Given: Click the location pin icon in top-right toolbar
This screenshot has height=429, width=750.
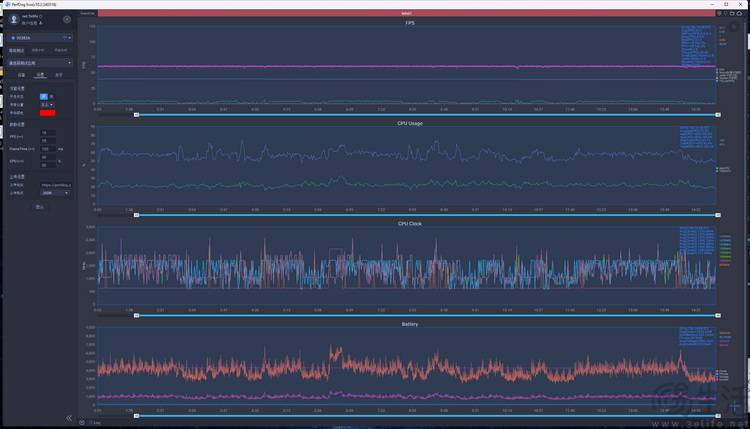Looking at the screenshot, I should coord(726,13).
